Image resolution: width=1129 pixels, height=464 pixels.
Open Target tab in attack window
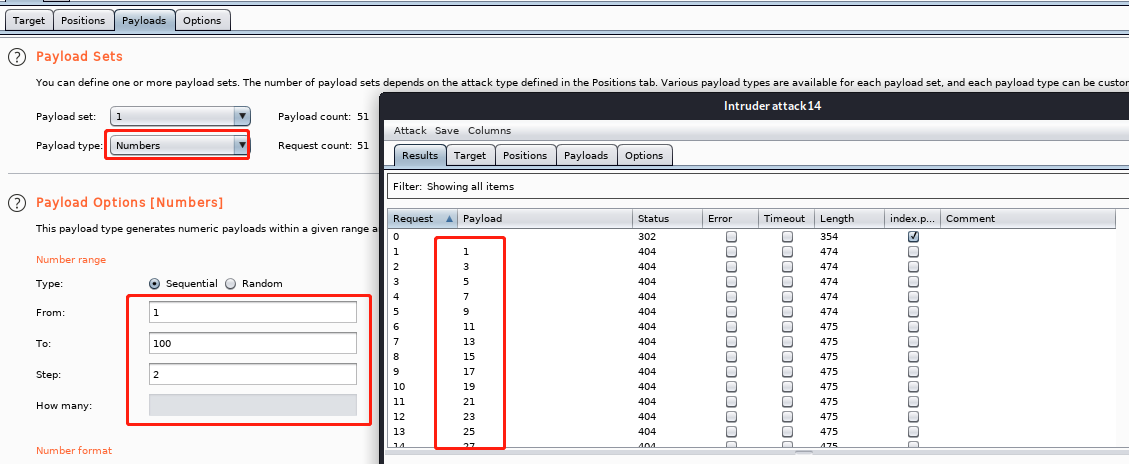470,155
